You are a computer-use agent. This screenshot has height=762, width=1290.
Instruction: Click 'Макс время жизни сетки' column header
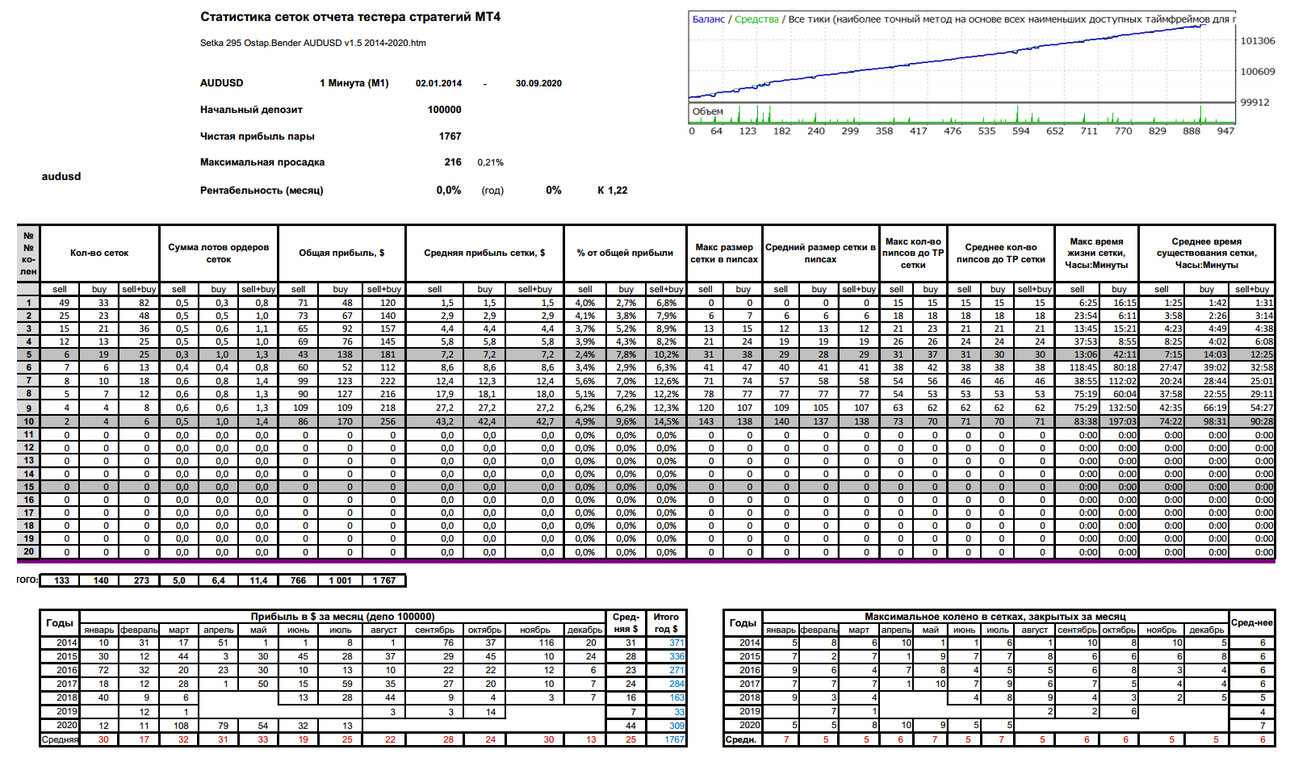pos(1095,253)
